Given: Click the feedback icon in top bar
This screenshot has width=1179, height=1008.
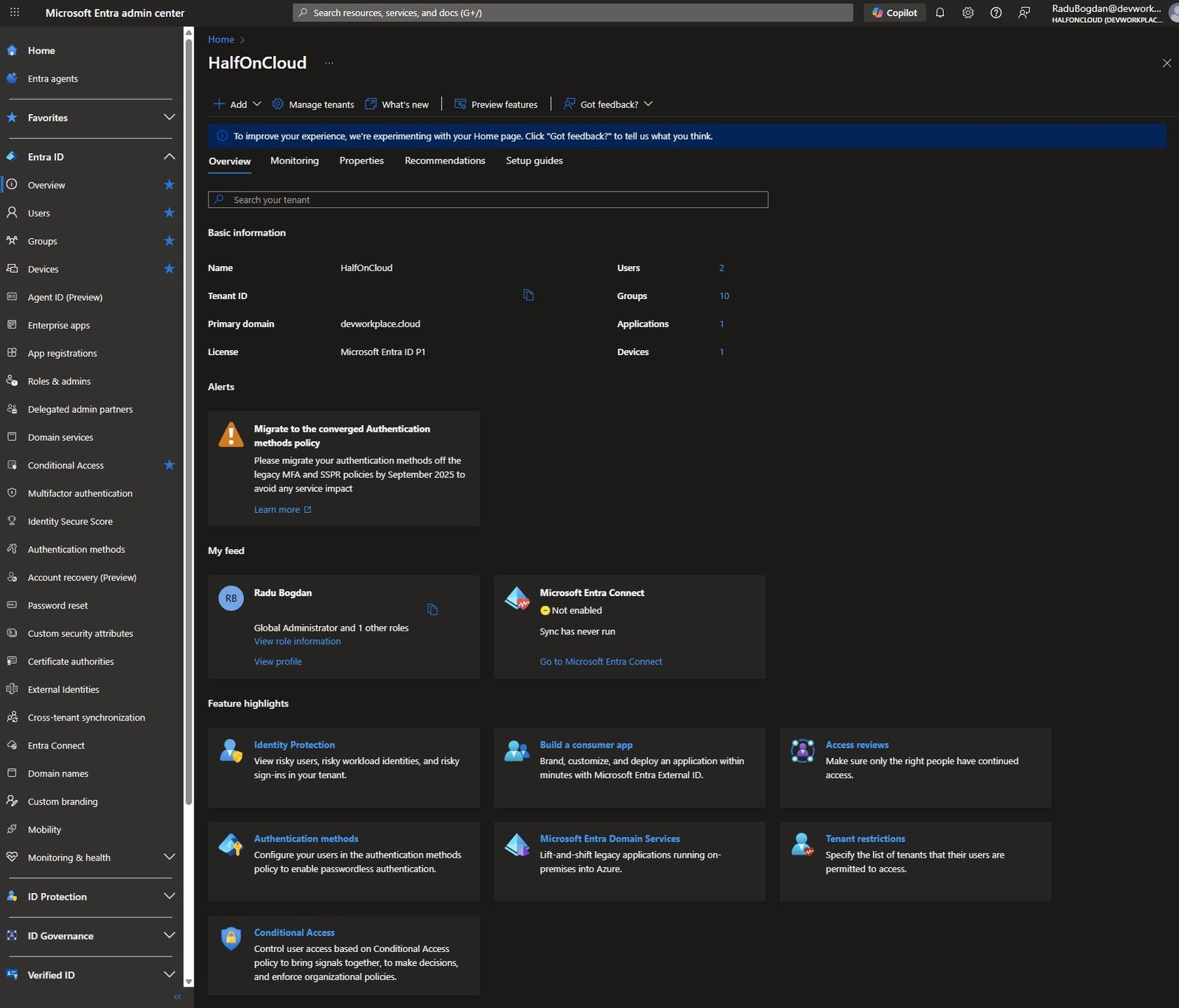Looking at the screenshot, I should (1024, 13).
